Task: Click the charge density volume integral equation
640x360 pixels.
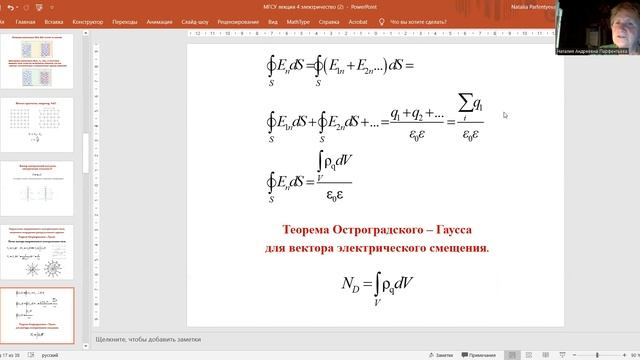Action: 309,177
